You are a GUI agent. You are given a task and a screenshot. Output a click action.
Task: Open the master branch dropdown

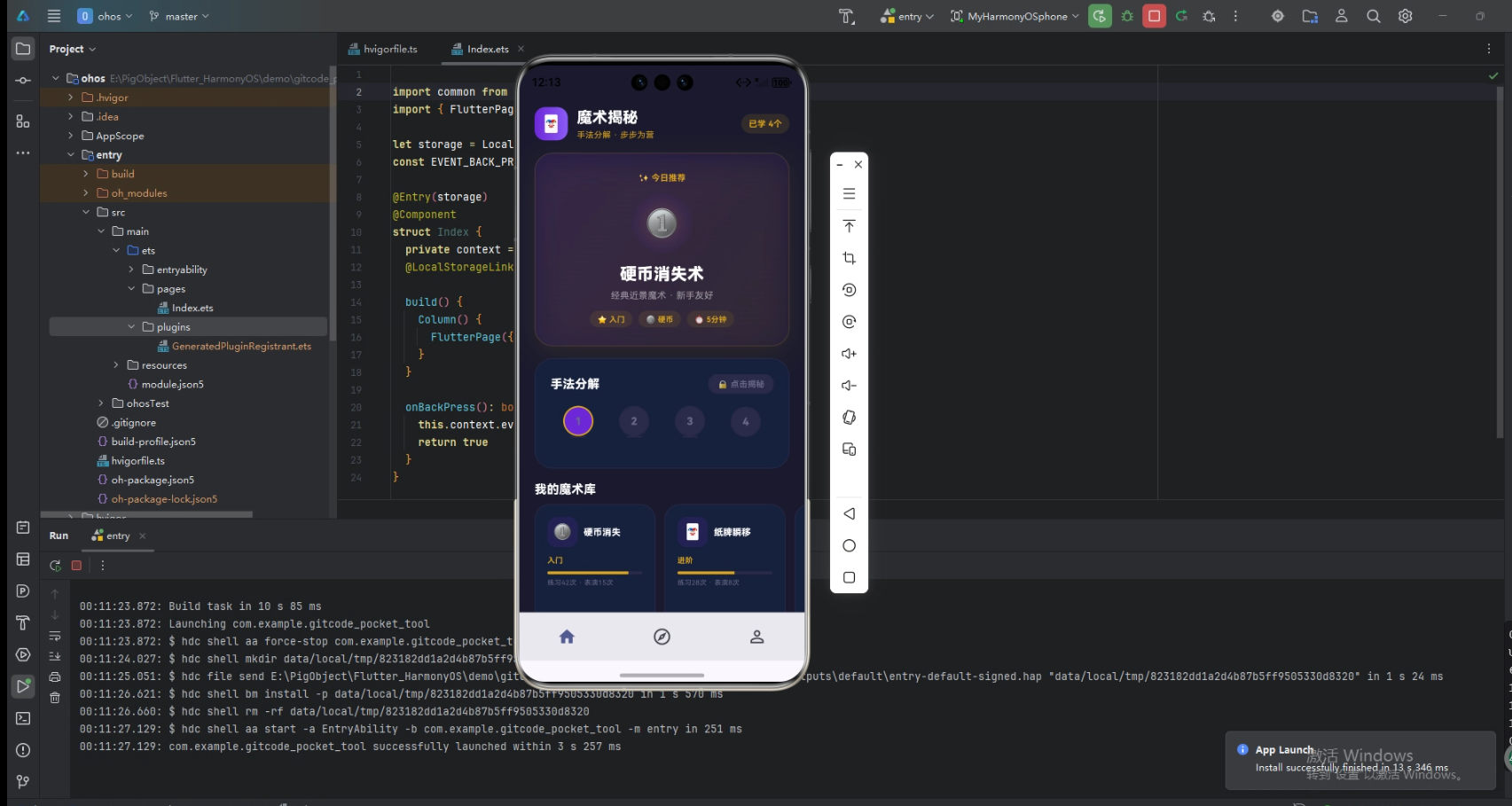point(179,16)
